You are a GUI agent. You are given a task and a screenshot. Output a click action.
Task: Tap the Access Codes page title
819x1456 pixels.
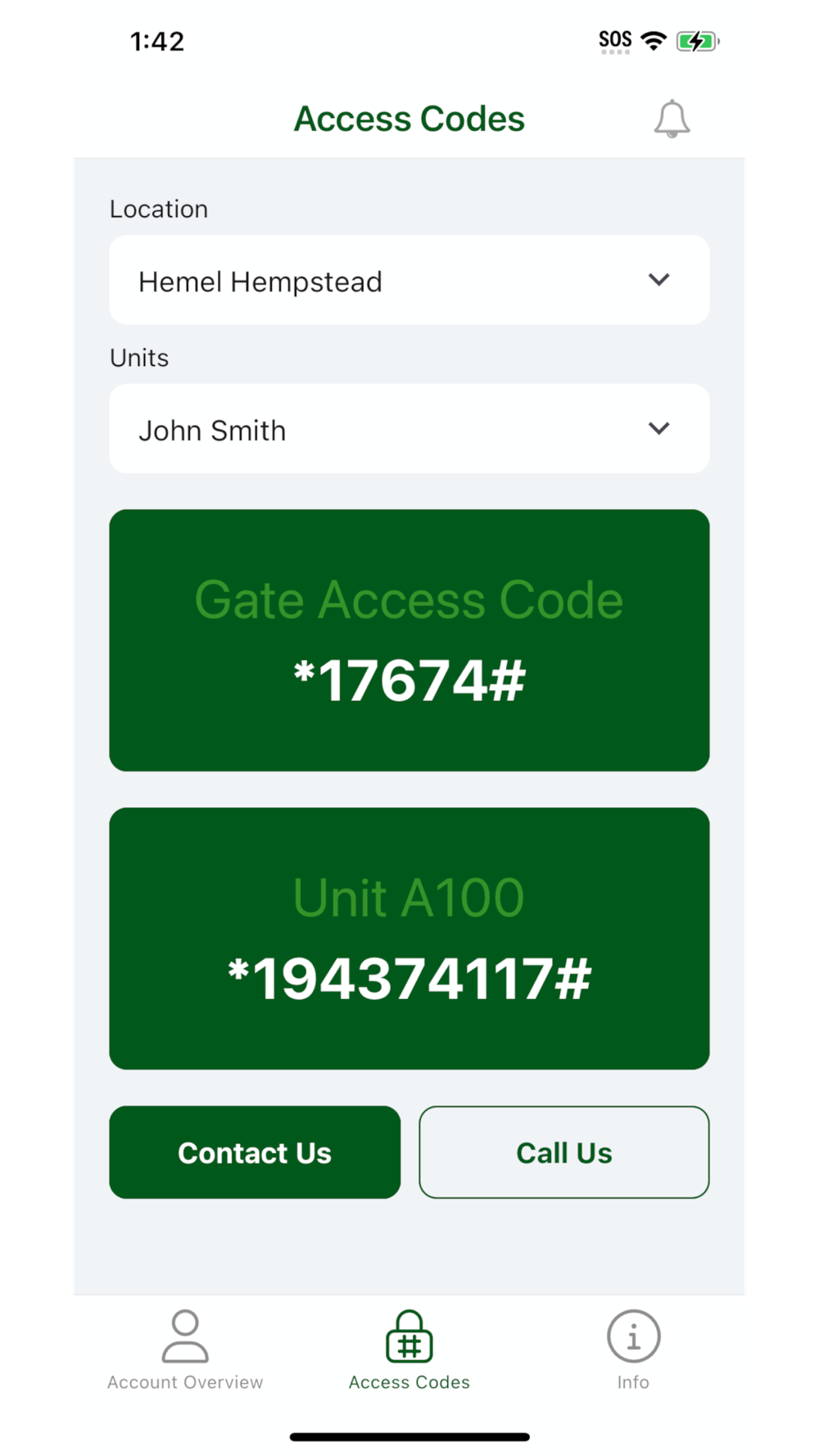pos(409,119)
